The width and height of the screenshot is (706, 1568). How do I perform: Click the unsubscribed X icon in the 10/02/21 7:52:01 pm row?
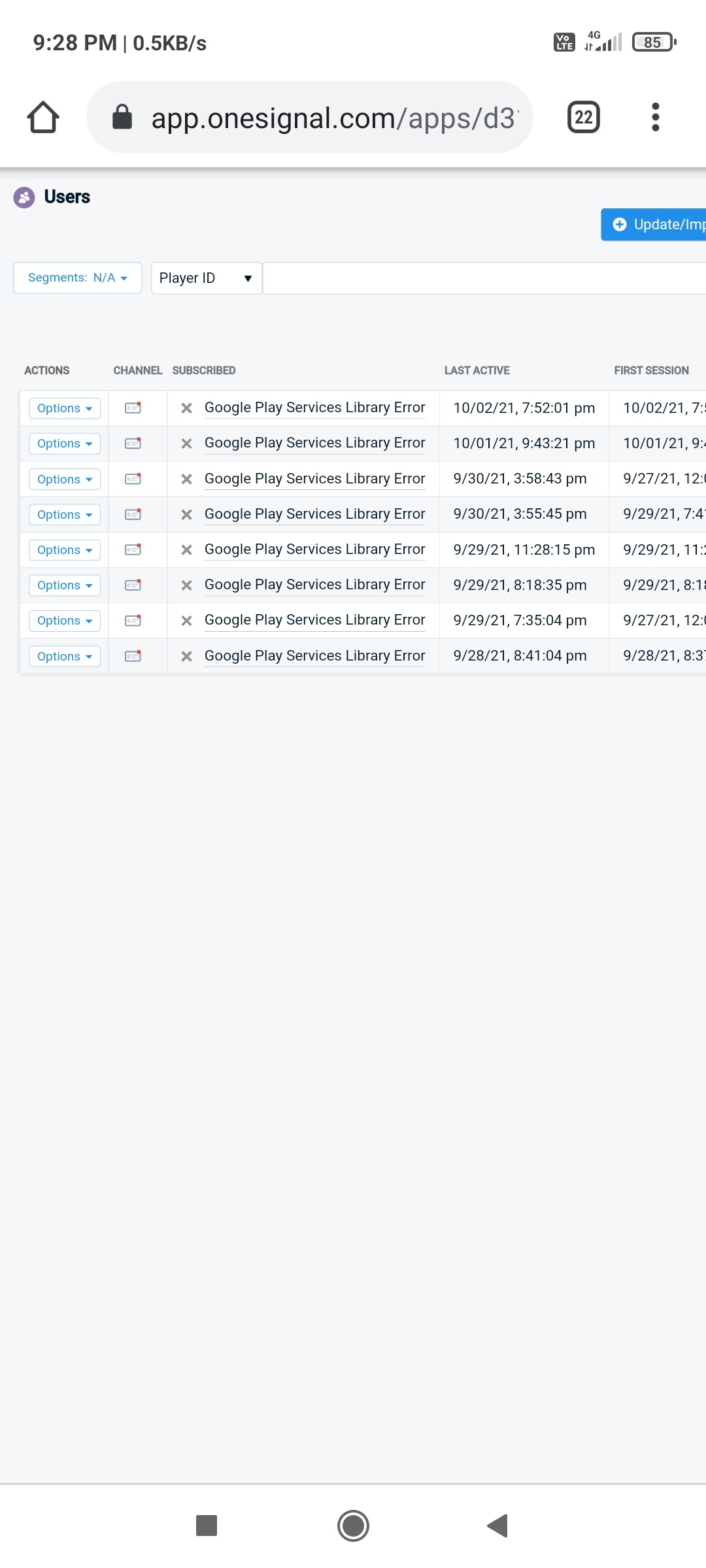click(x=186, y=408)
